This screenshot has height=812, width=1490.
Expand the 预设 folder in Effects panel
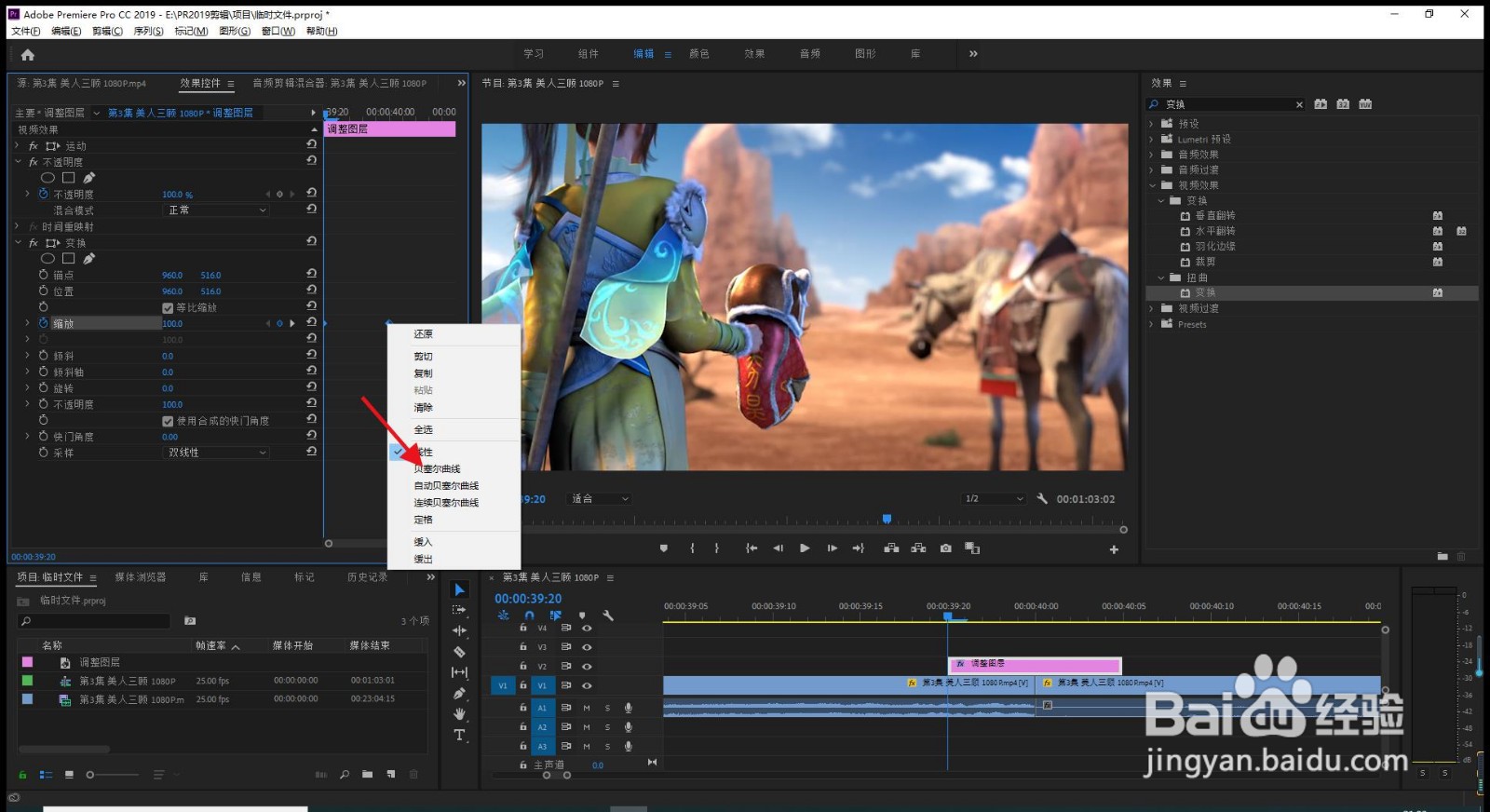1152,123
